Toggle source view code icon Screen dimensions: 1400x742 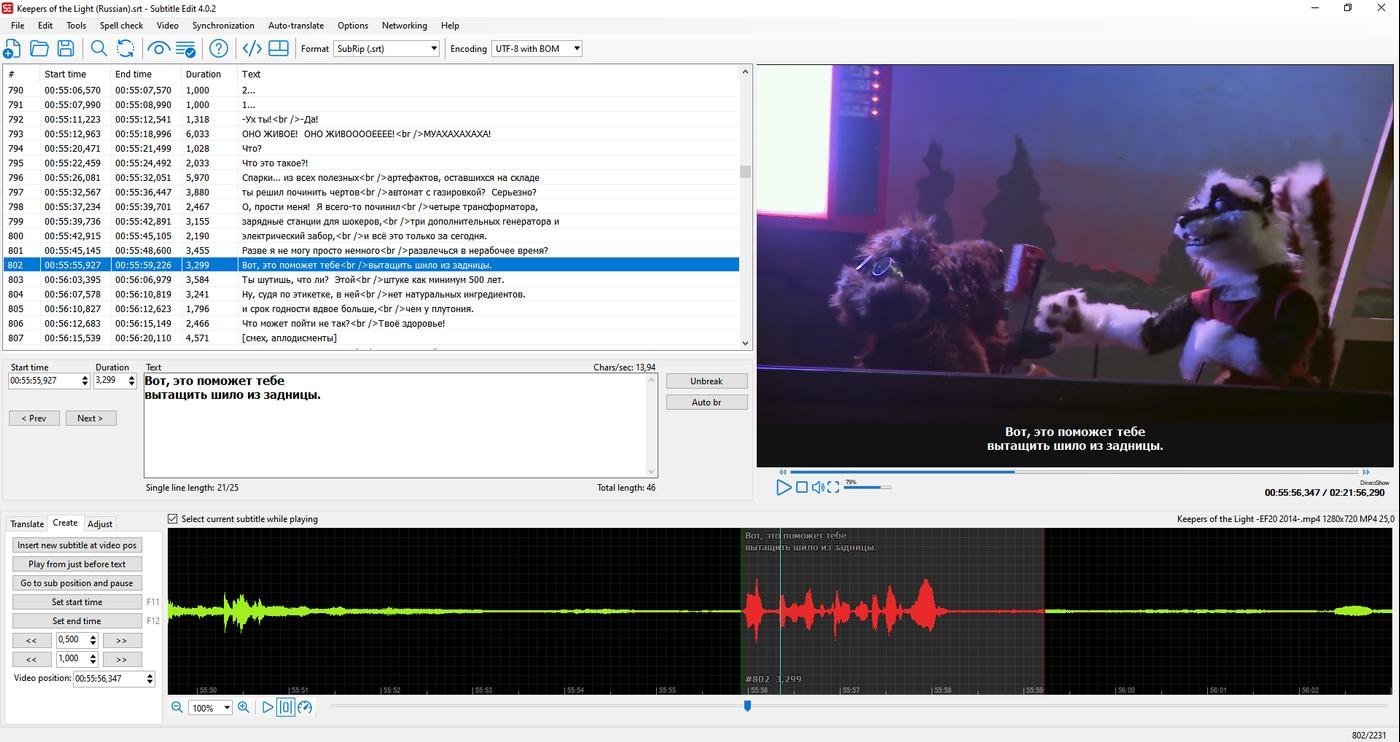pos(252,48)
